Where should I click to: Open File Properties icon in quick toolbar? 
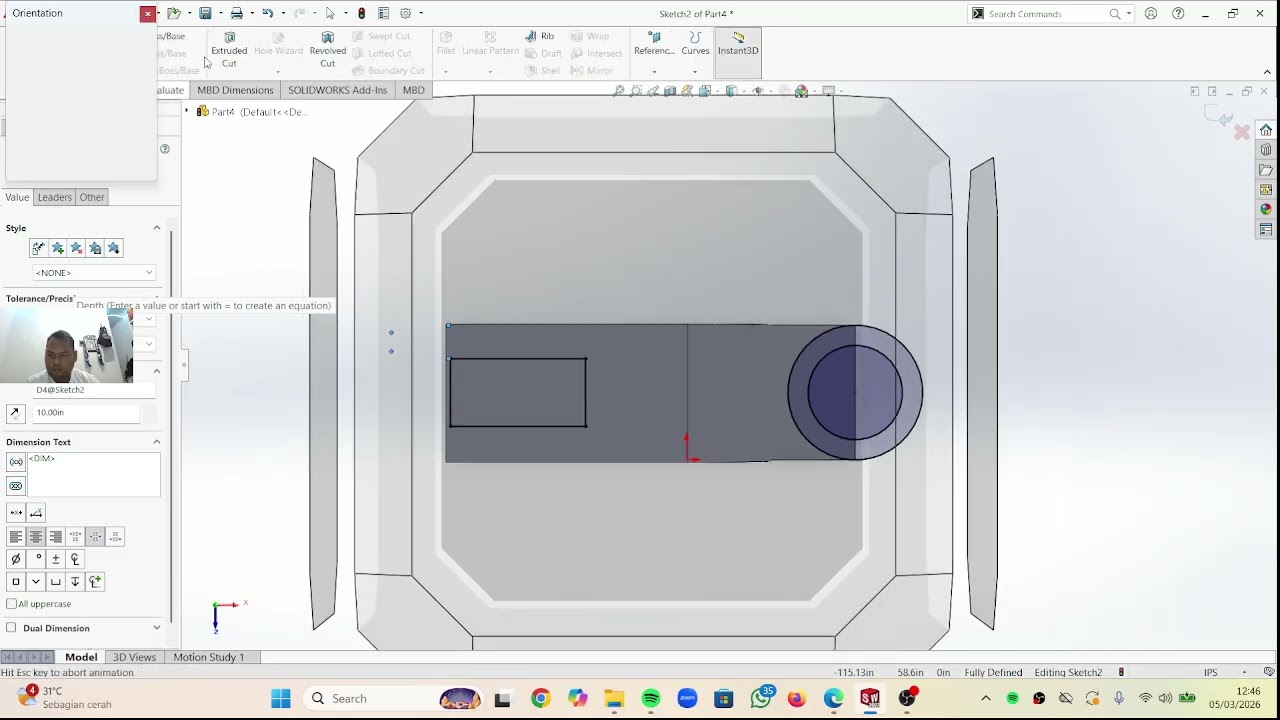point(383,13)
